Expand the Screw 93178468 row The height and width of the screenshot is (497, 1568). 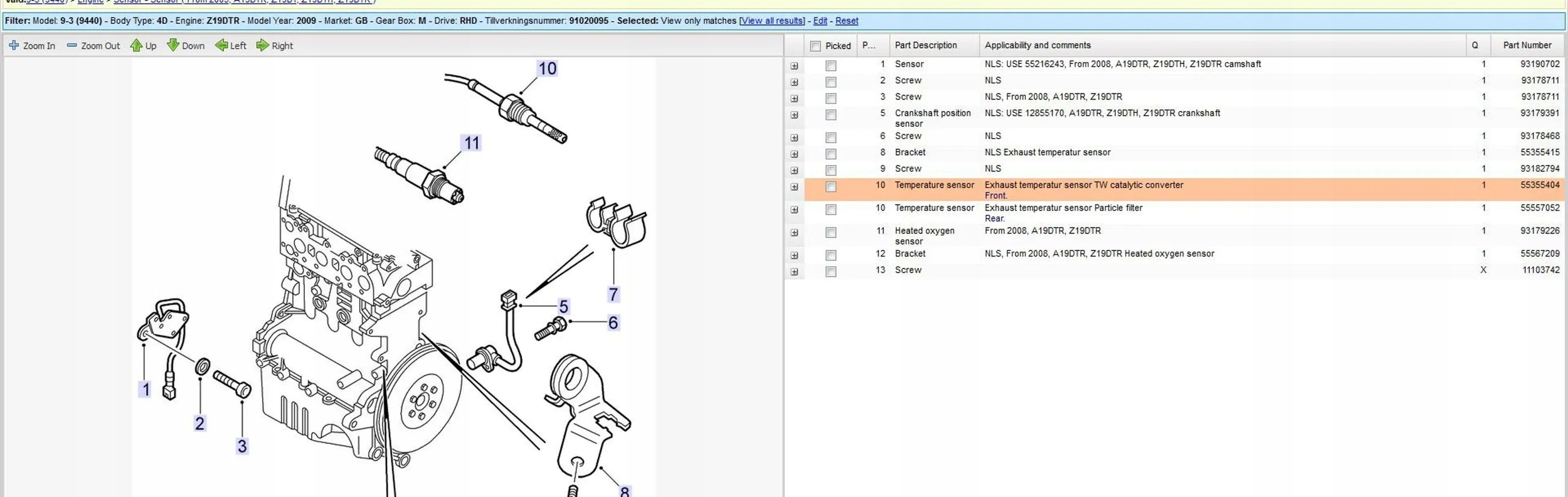coord(795,137)
